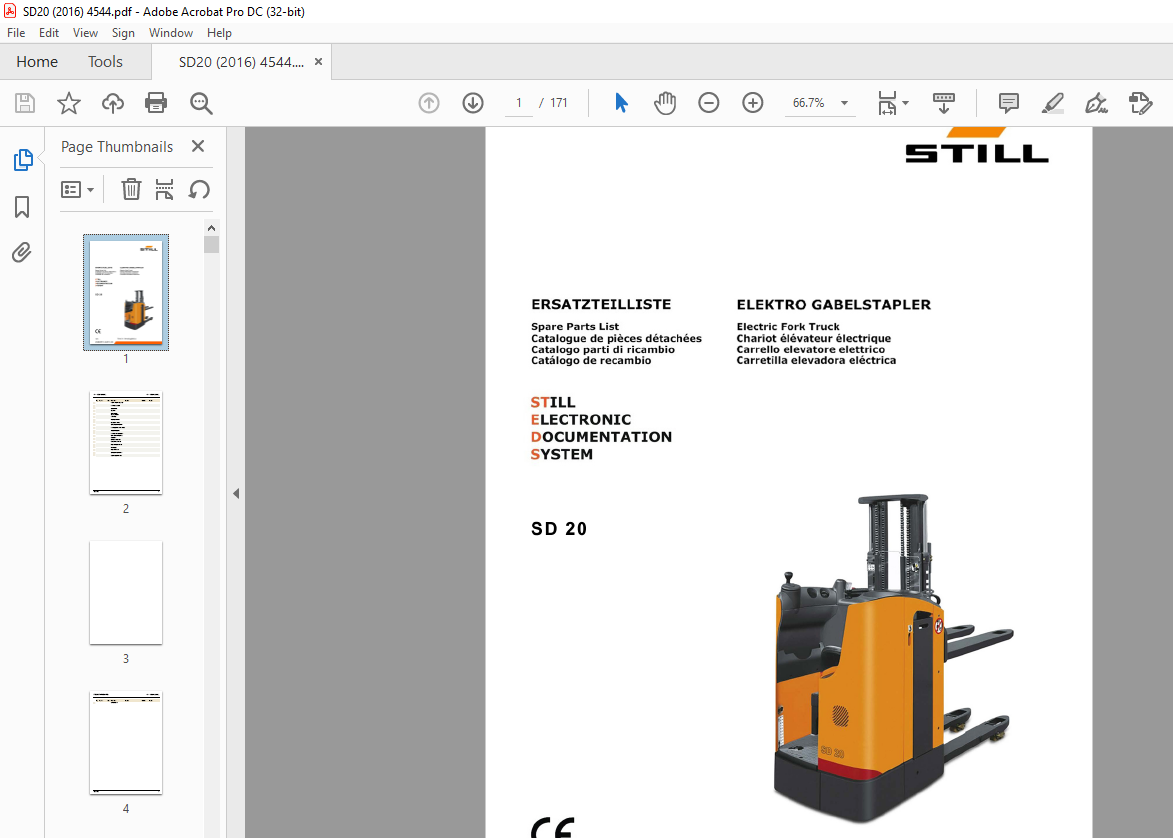Viewport: 1173px width, 838px height.
Task: Open thumbnail options menu dropdown
Action: 77,190
